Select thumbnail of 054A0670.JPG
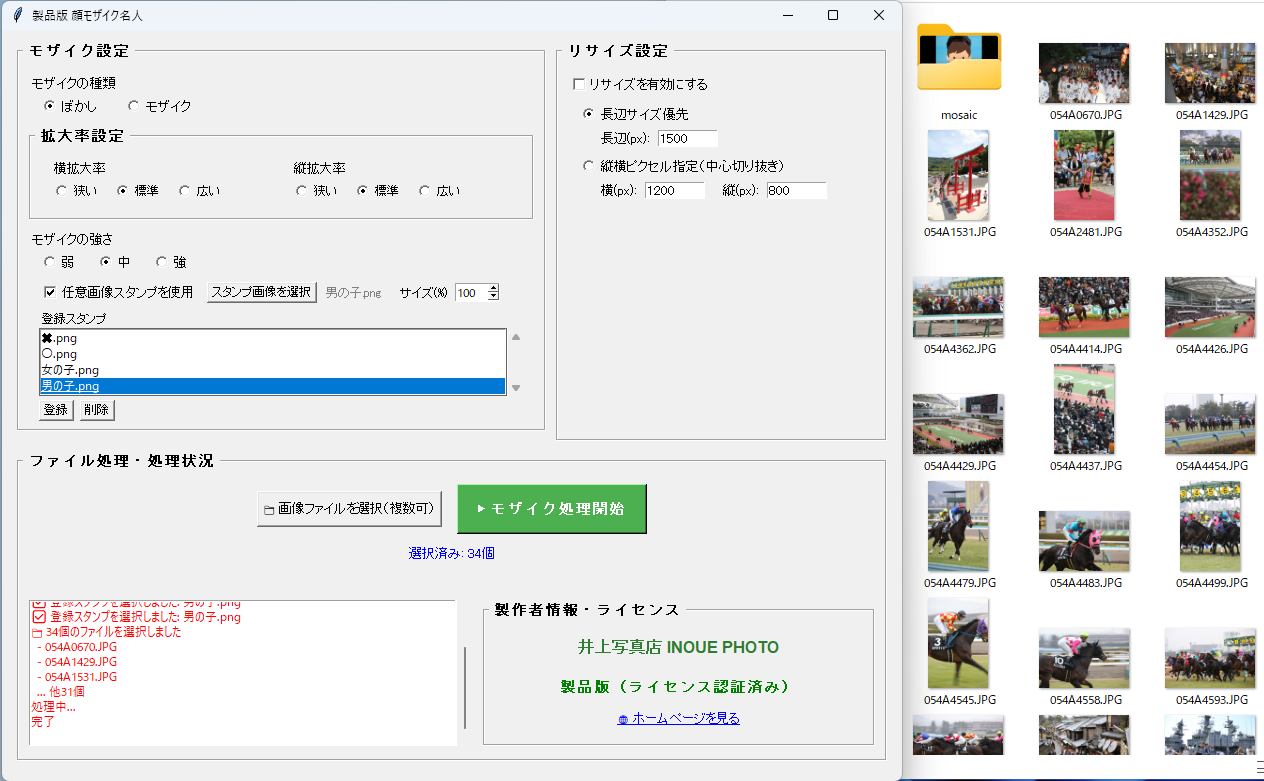Viewport: 1264px width, 781px height. pyautogui.click(x=1083, y=73)
